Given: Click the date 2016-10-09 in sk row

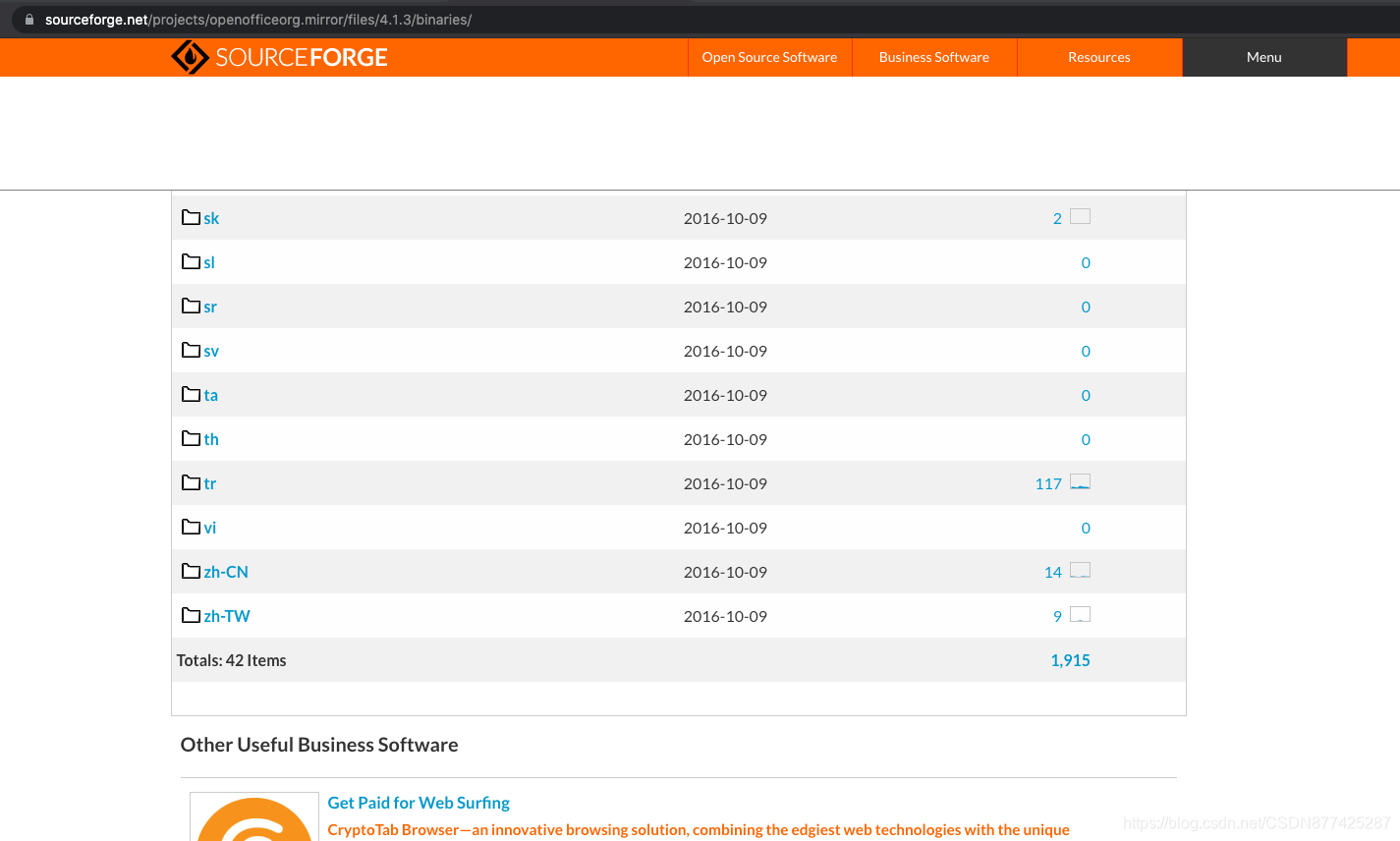Looking at the screenshot, I should point(725,218).
